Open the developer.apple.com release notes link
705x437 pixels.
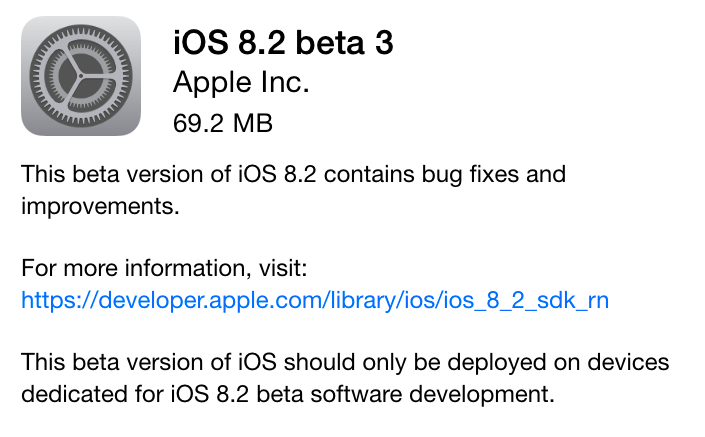click(316, 300)
